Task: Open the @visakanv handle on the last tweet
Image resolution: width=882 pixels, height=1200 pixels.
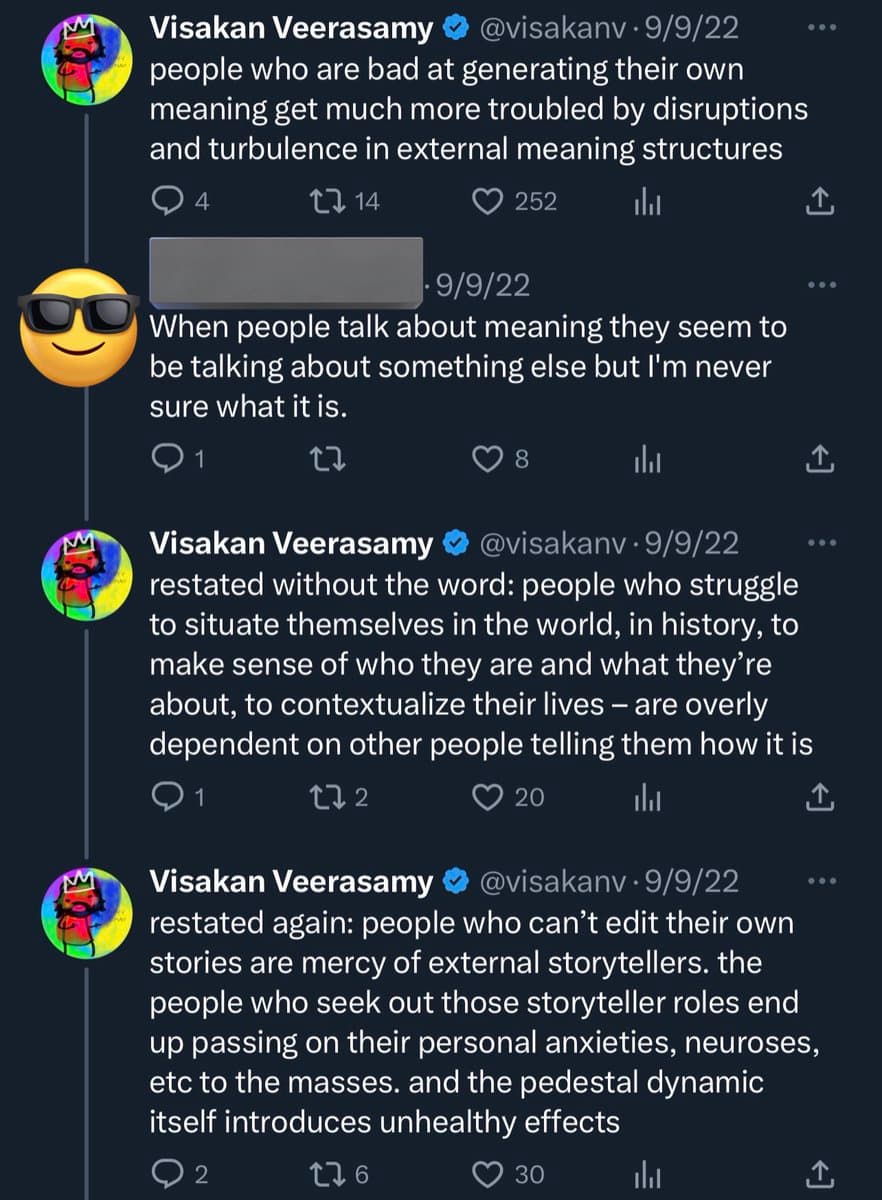Action: [558, 881]
